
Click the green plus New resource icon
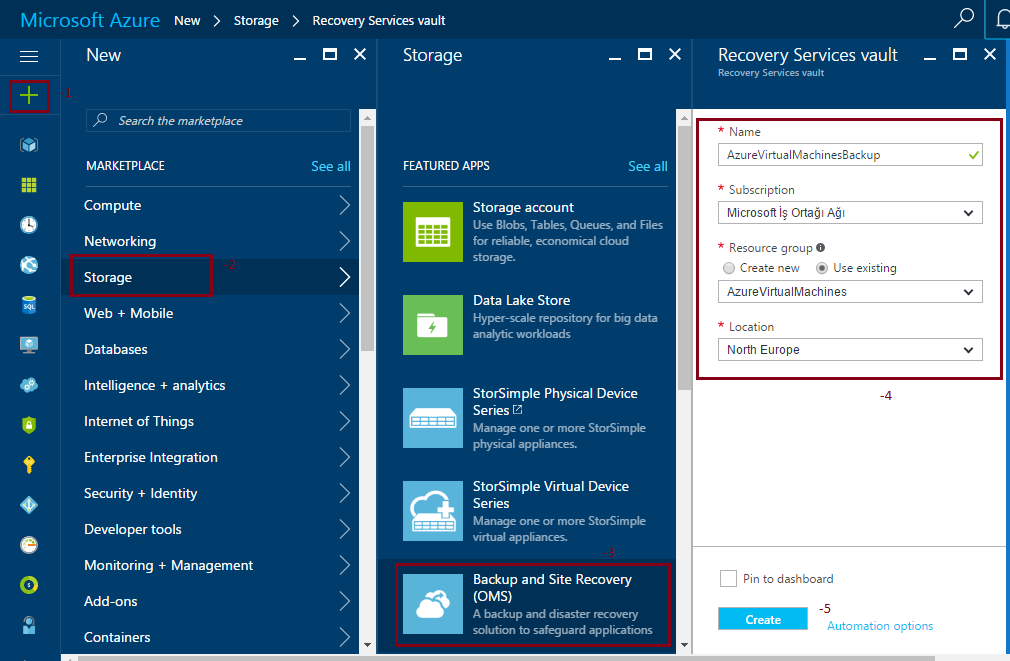(x=29, y=96)
